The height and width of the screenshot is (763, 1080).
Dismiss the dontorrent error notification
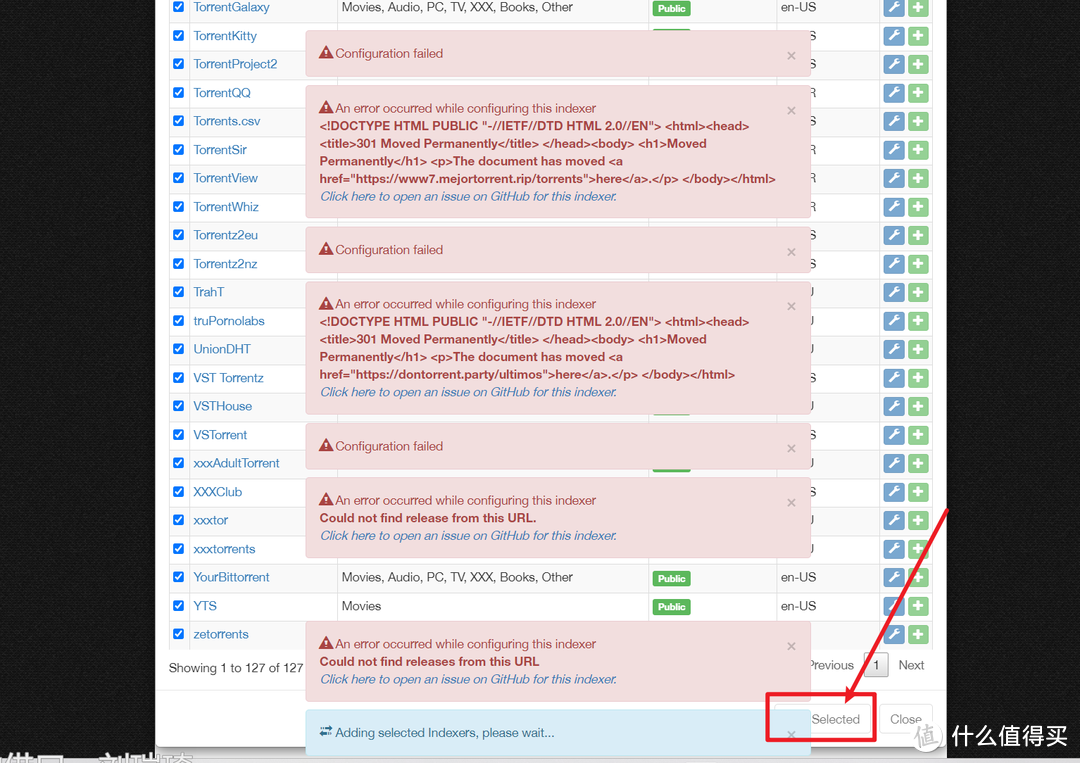coord(791,306)
